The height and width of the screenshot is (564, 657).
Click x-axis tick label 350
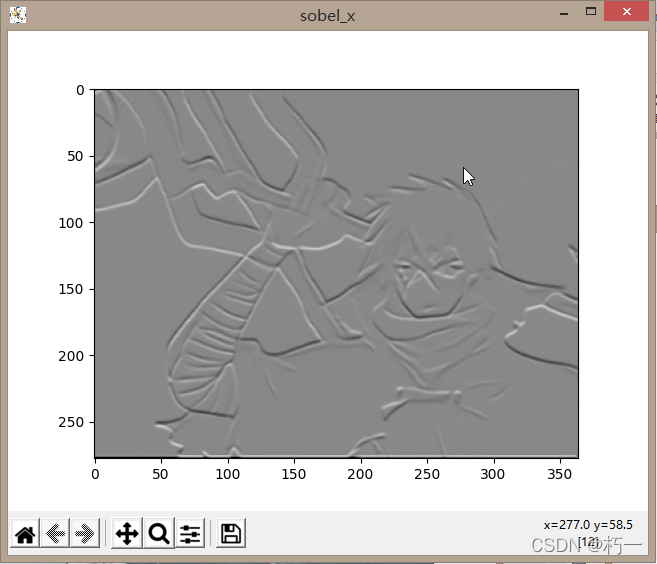(559, 474)
